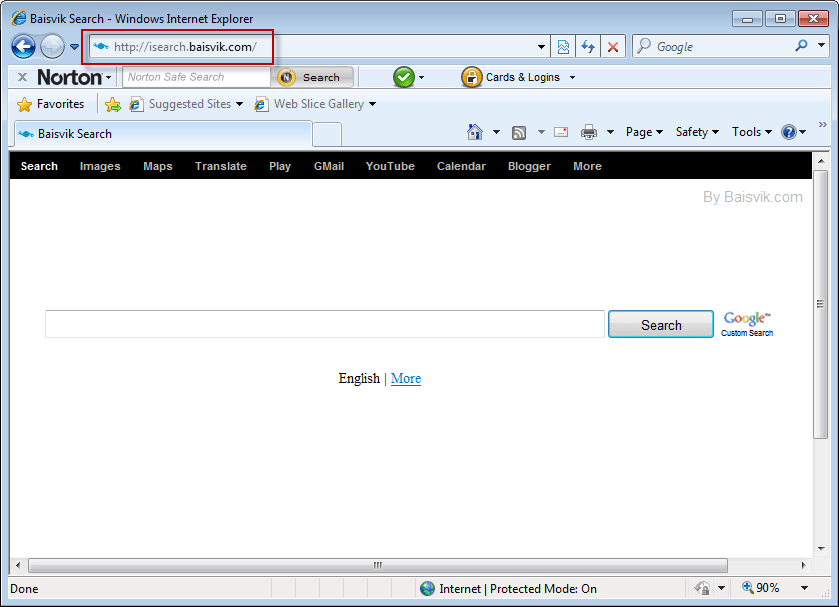Open Calendar in the black navigation bar
This screenshot has width=839, height=607.
[x=461, y=166]
